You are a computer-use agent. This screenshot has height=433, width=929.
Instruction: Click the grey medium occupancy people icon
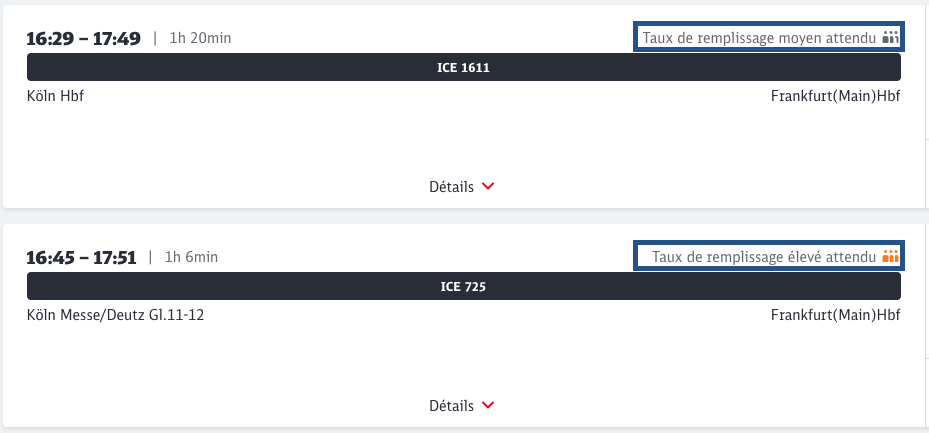(x=892, y=38)
